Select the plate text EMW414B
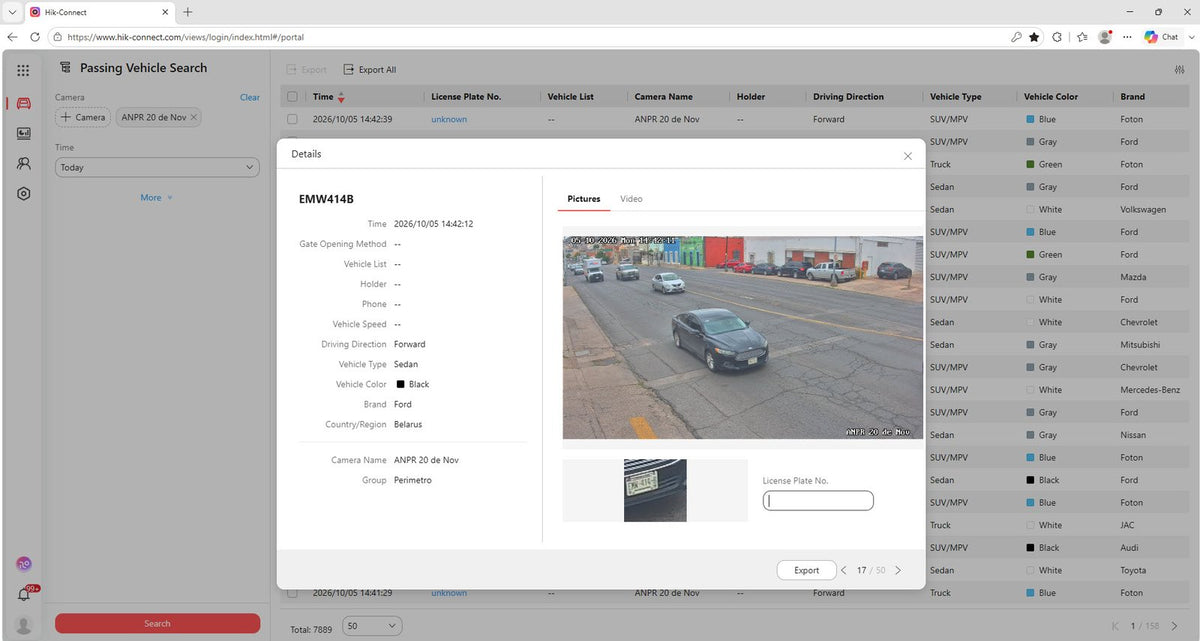 point(326,199)
